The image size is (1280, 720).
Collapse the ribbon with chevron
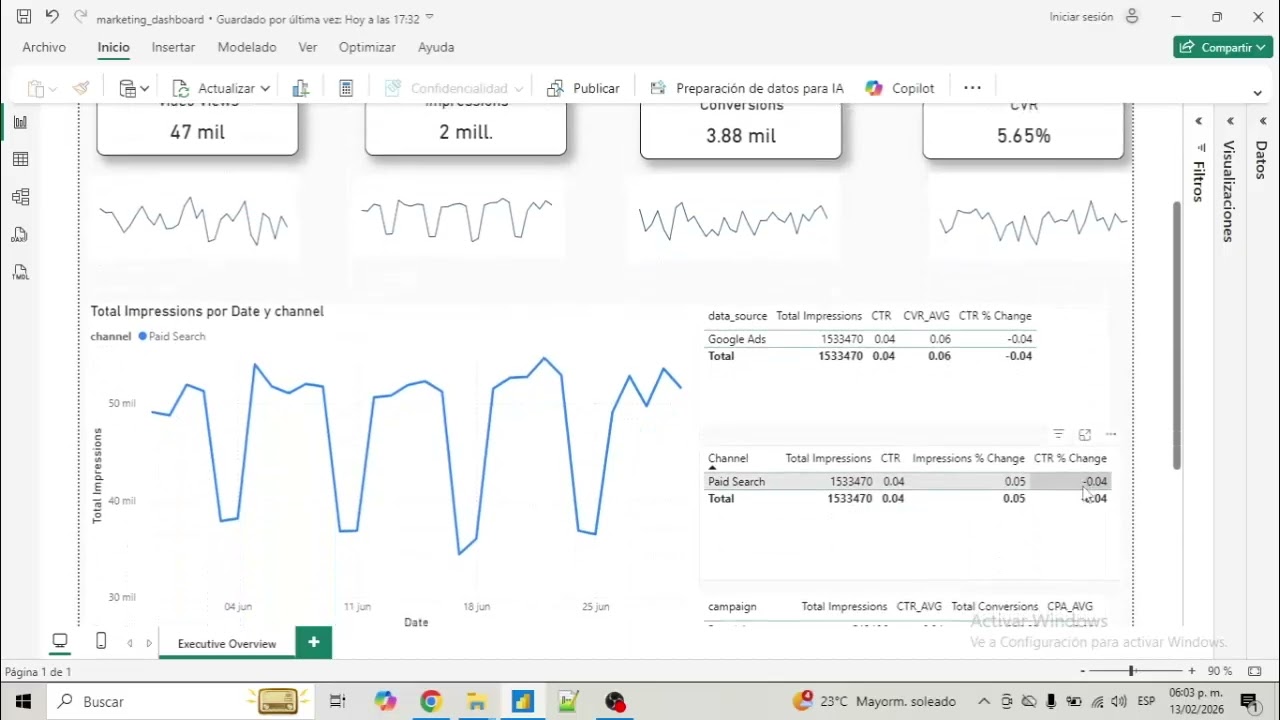pos(1258,92)
